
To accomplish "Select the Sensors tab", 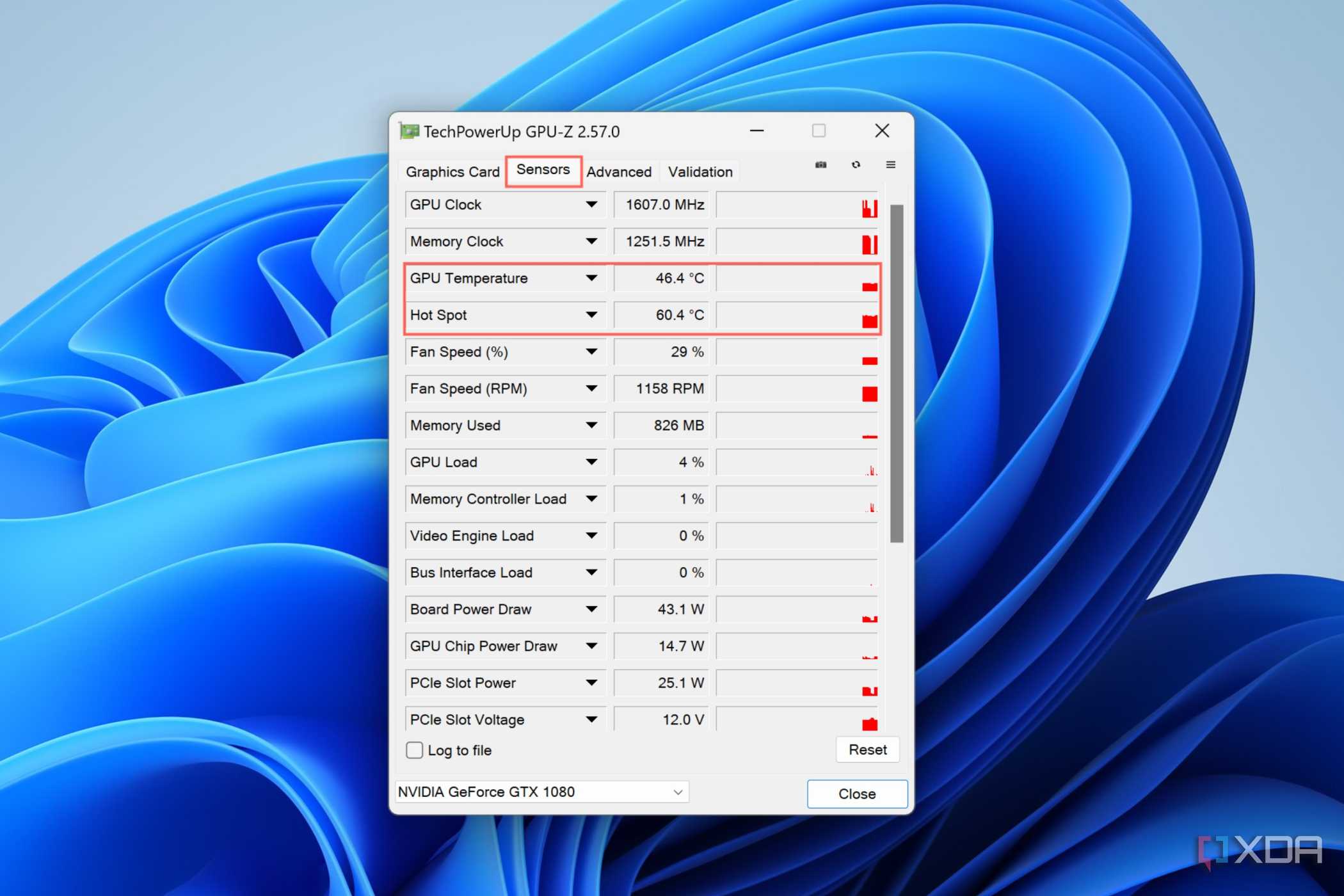I will pyautogui.click(x=543, y=170).
